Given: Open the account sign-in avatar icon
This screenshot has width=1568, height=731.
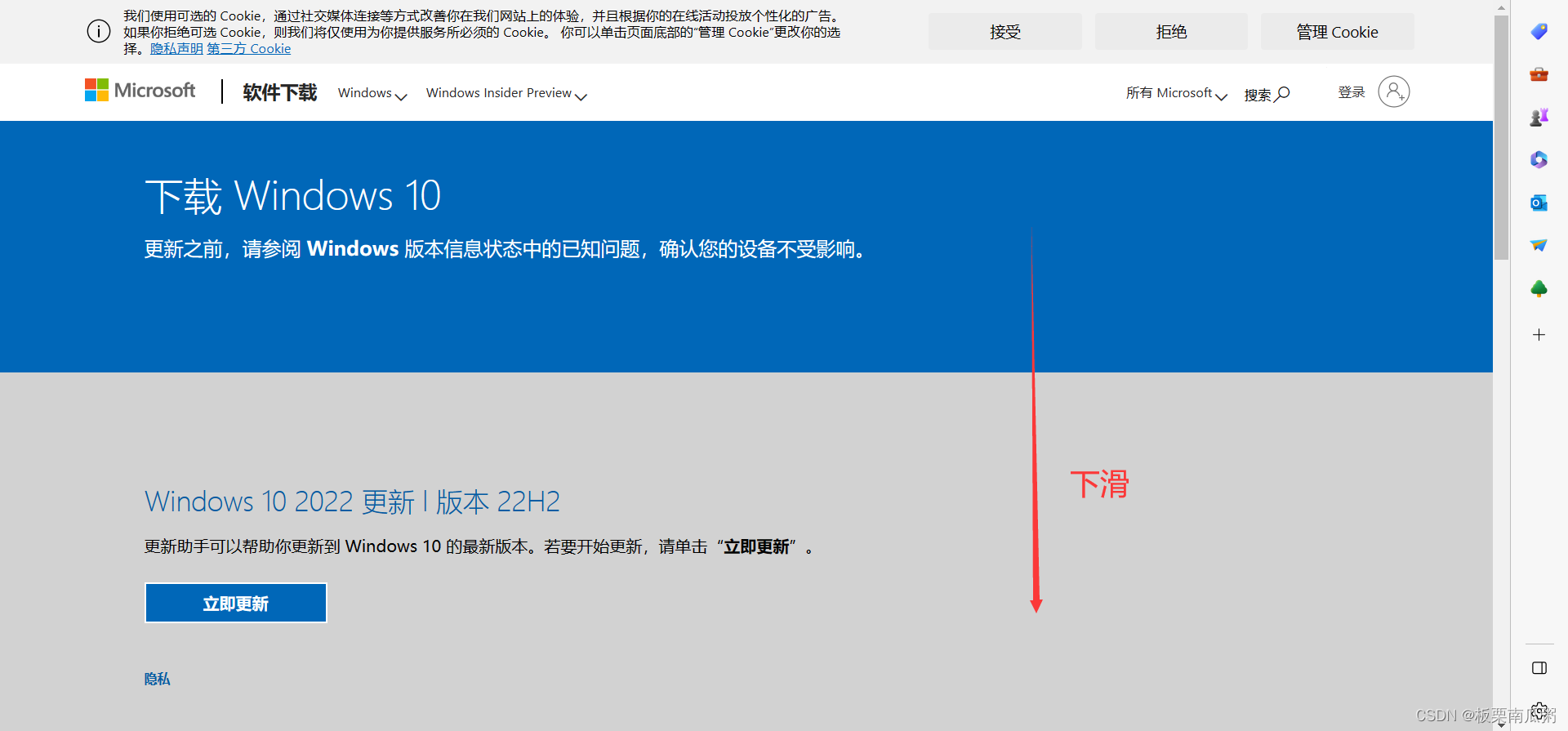Looking at the screenshot, I should [x=1393, y=91].
